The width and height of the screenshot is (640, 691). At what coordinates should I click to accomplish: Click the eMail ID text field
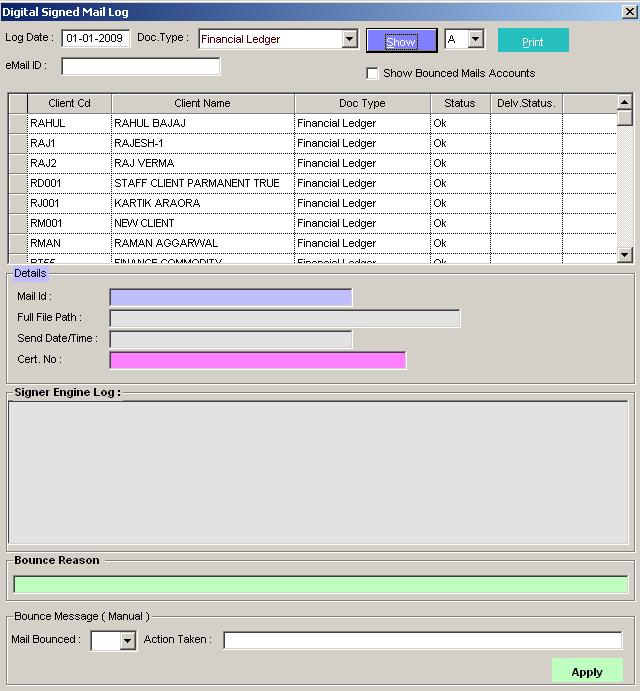[x=140, y=67]
